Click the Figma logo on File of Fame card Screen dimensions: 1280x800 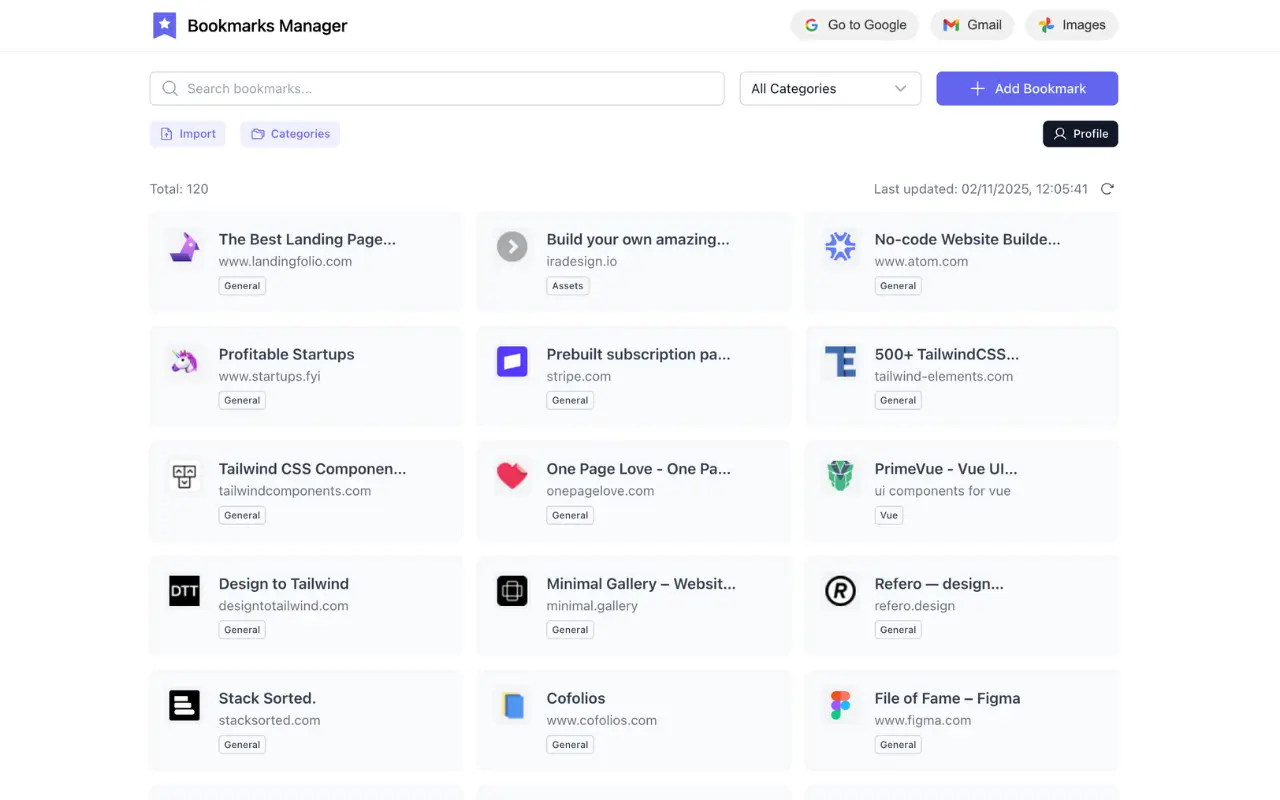840,705
